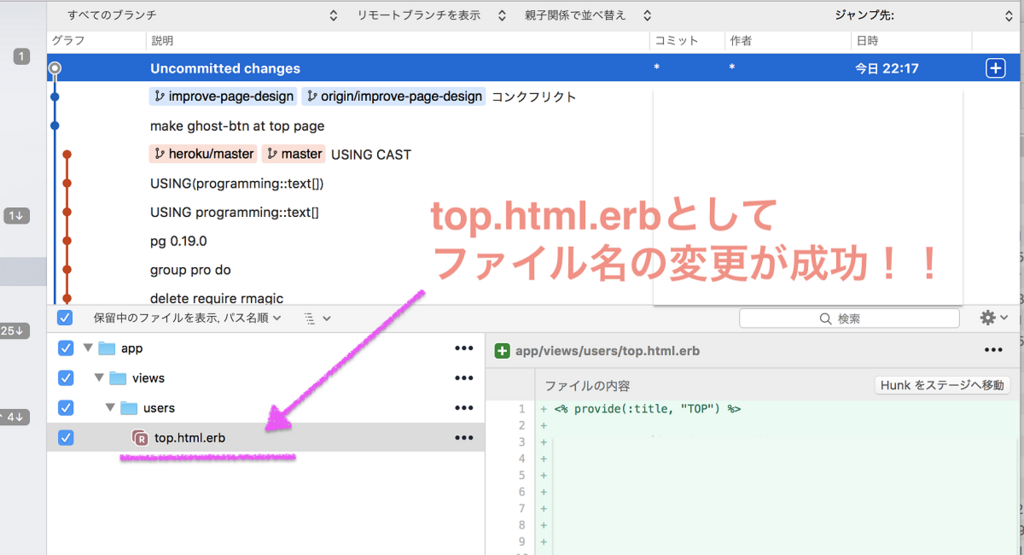The width and height of the screenshot is (1024, 555).
Task: Click the sidebar badge showing 4↓
Action: click(x=14, y=417)
